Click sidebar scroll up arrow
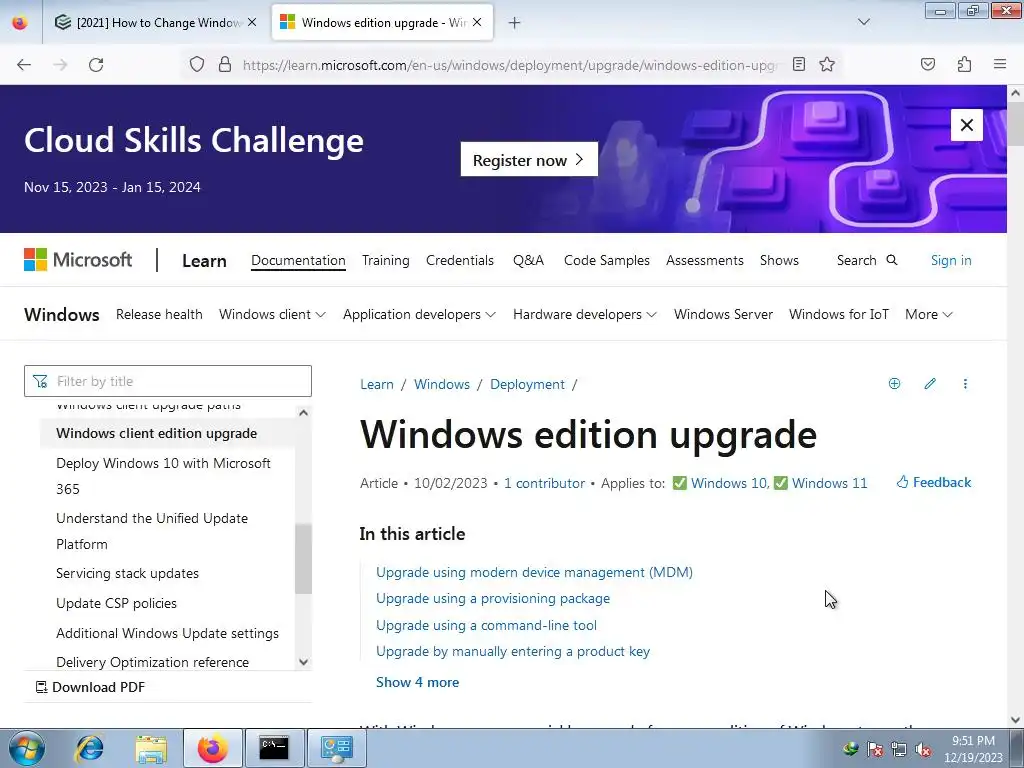 click(303, 413)
